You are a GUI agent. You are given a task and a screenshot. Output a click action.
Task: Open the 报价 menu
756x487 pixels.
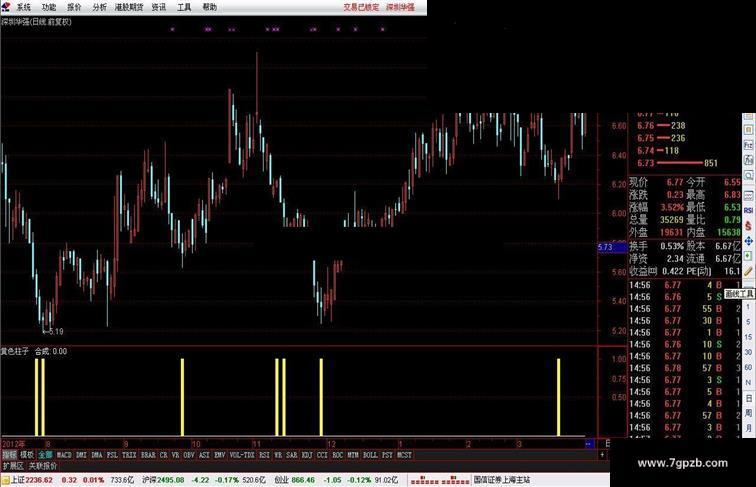click(x=74, y=7)
